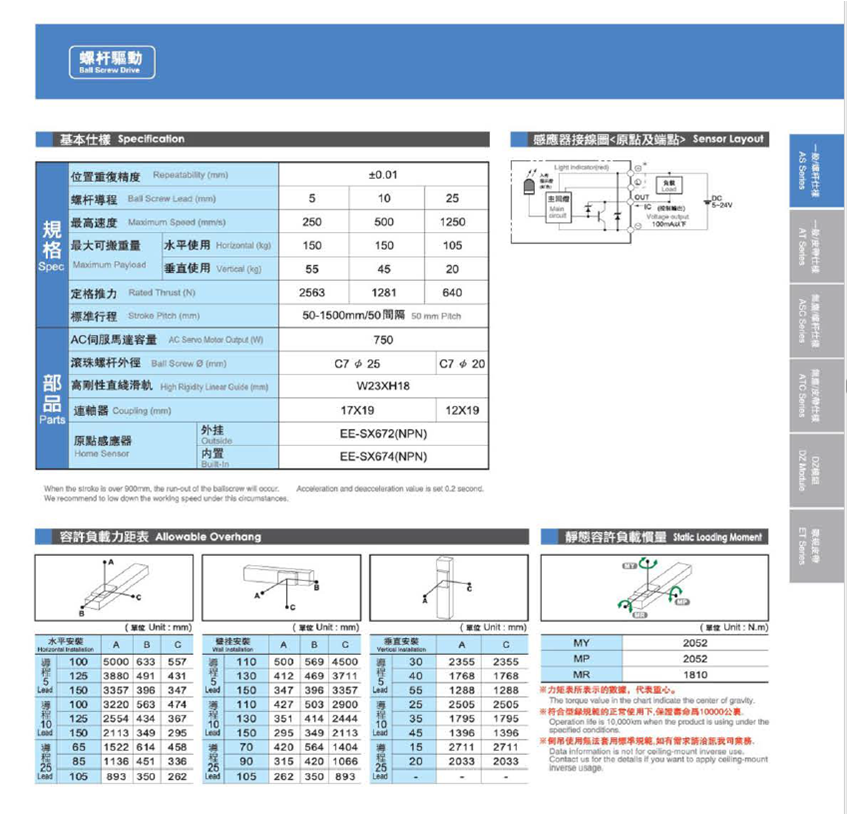Click the Repeatability (mm) row label

pyautogui.click(x=190, y=175)
